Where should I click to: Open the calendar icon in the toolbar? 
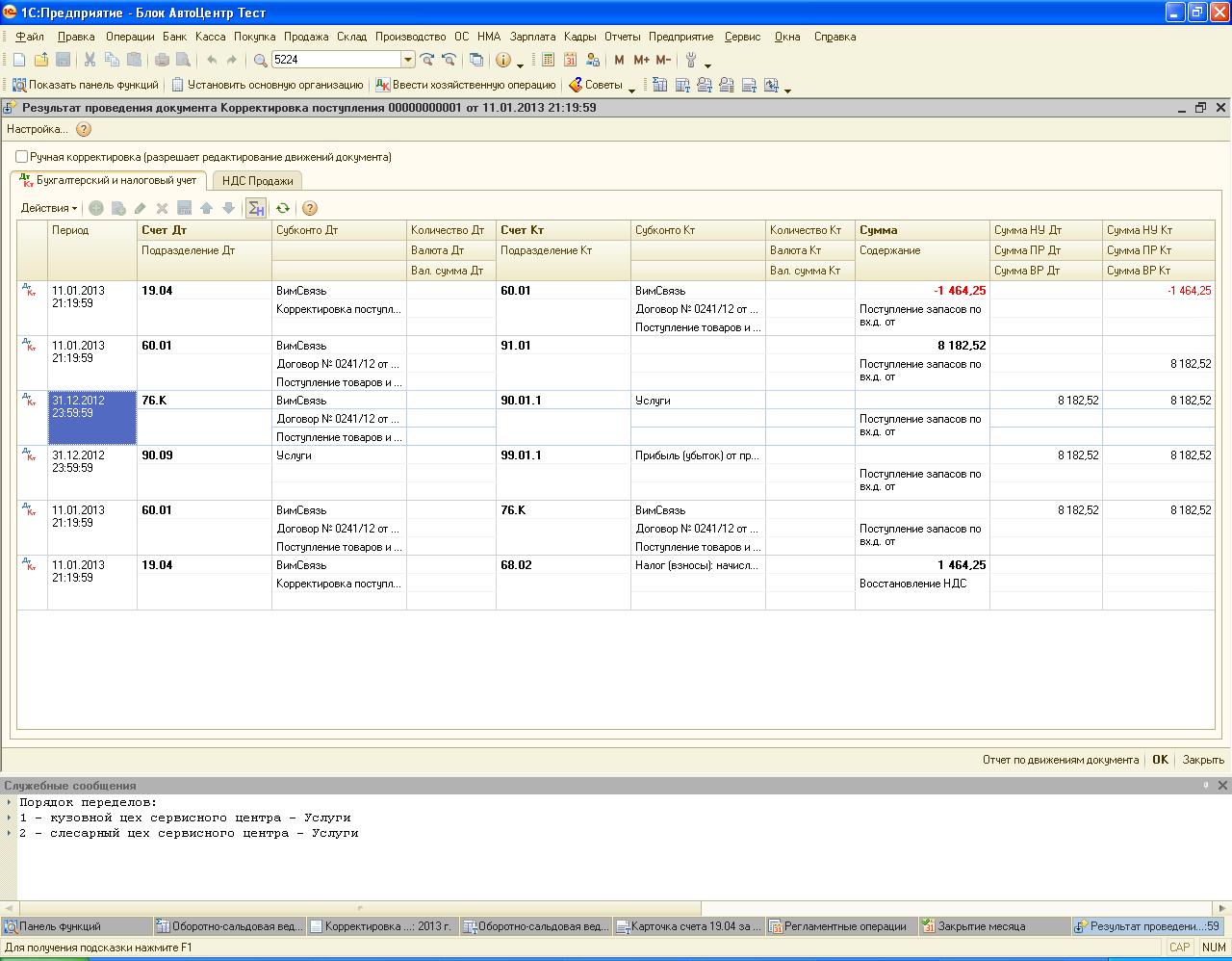click(x=571, y=60)
